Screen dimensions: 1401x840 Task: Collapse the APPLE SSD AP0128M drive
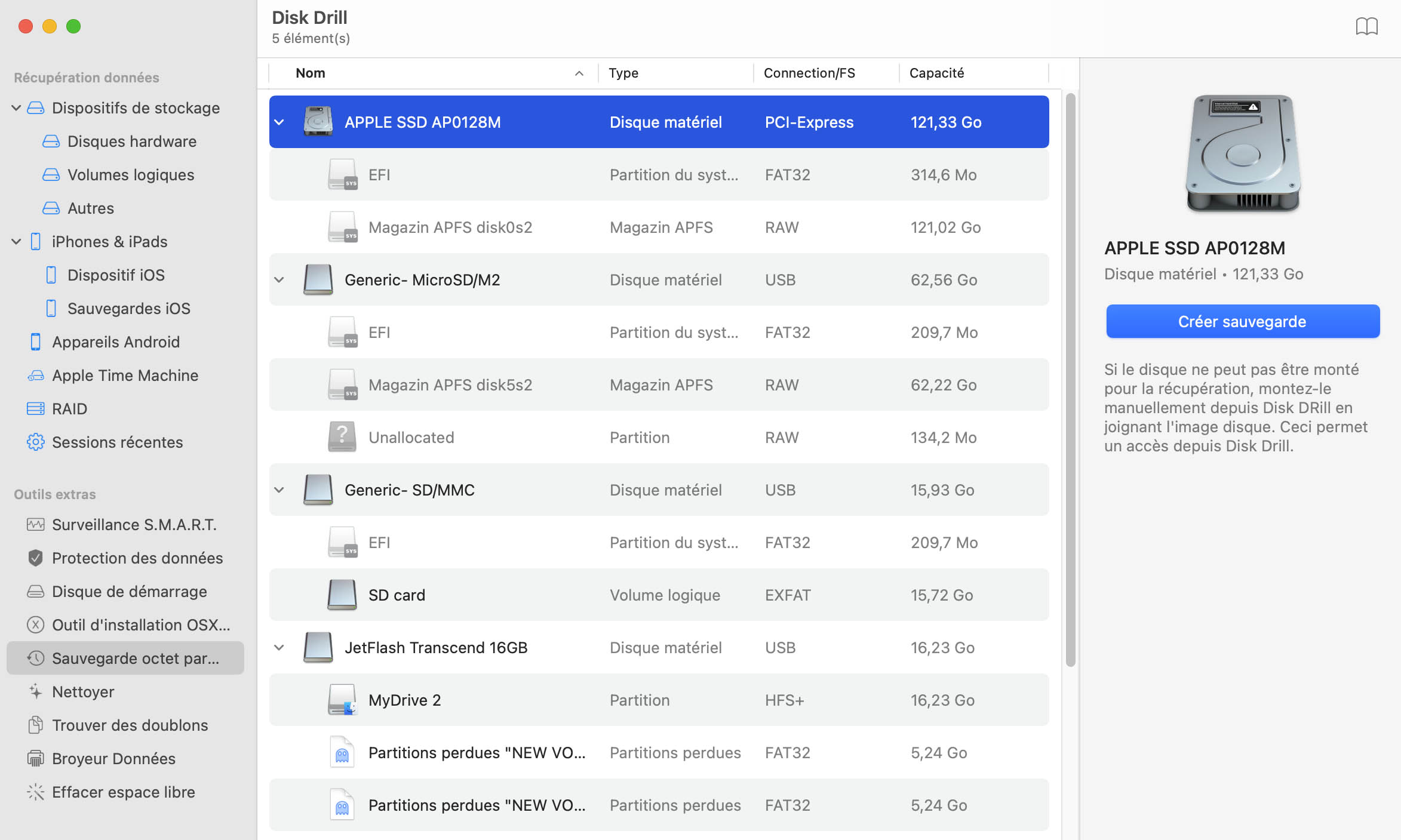coord(278,122)
